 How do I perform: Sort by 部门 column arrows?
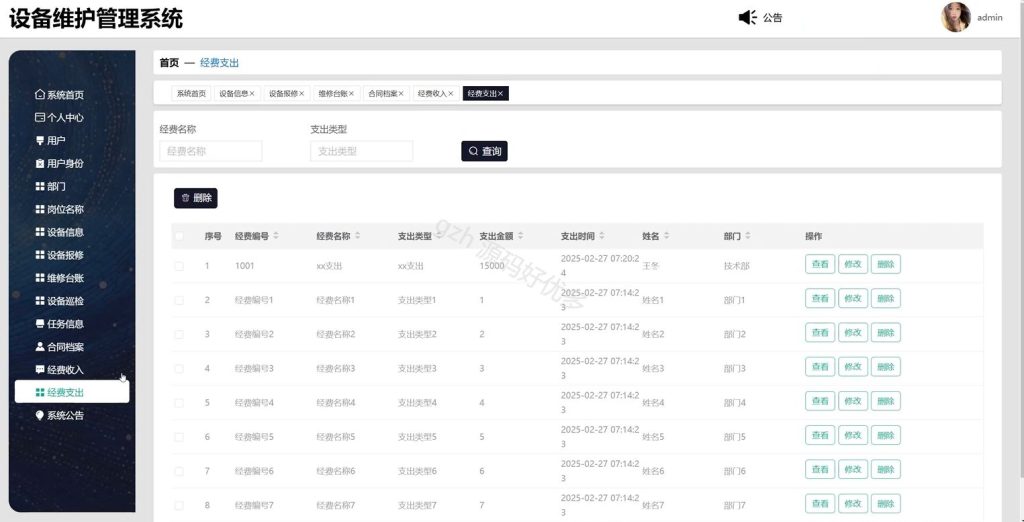click(x=748, y=236)
